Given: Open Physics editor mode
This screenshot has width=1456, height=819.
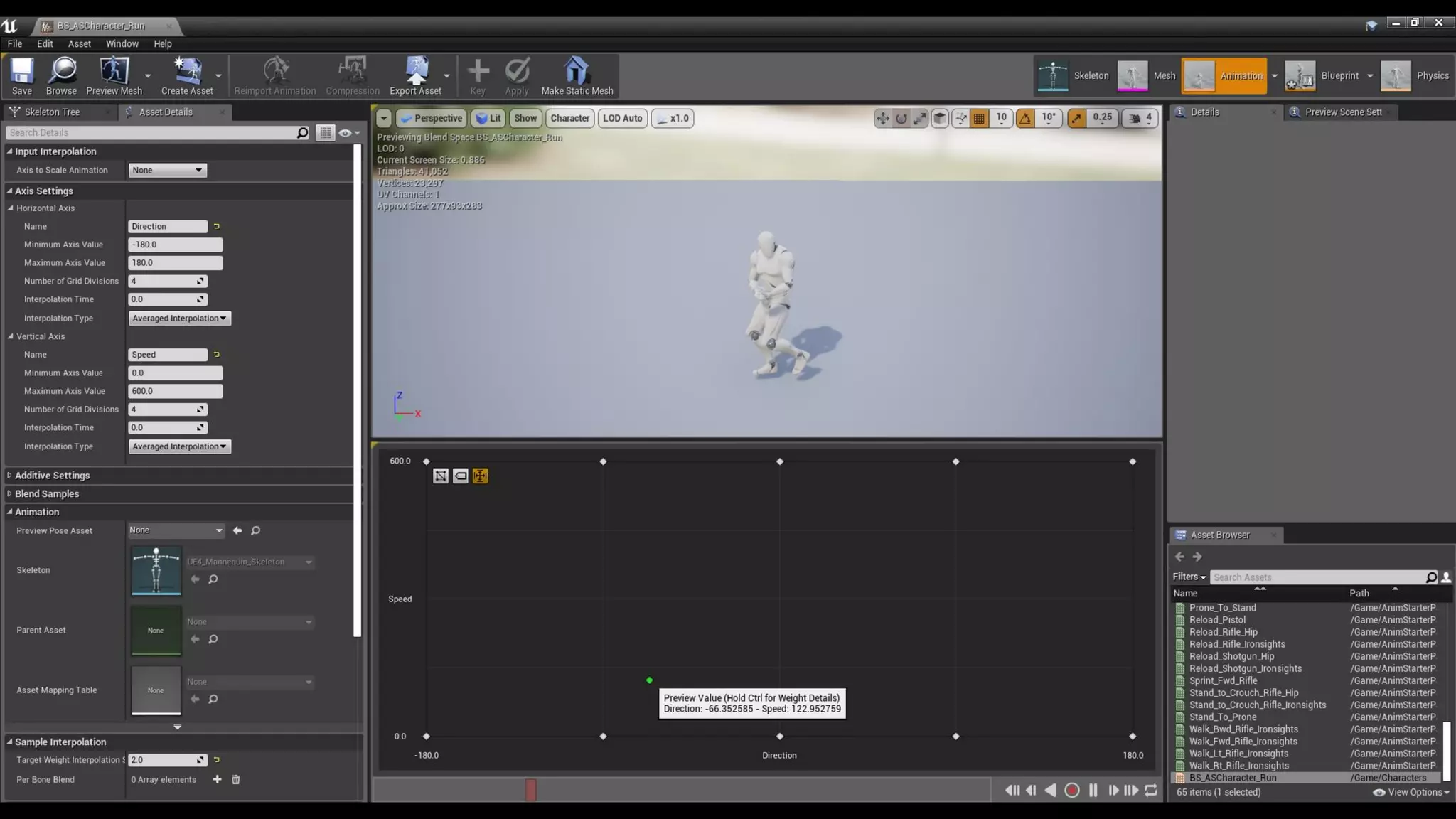Looking at the screenshot, I should [1415, 75].
